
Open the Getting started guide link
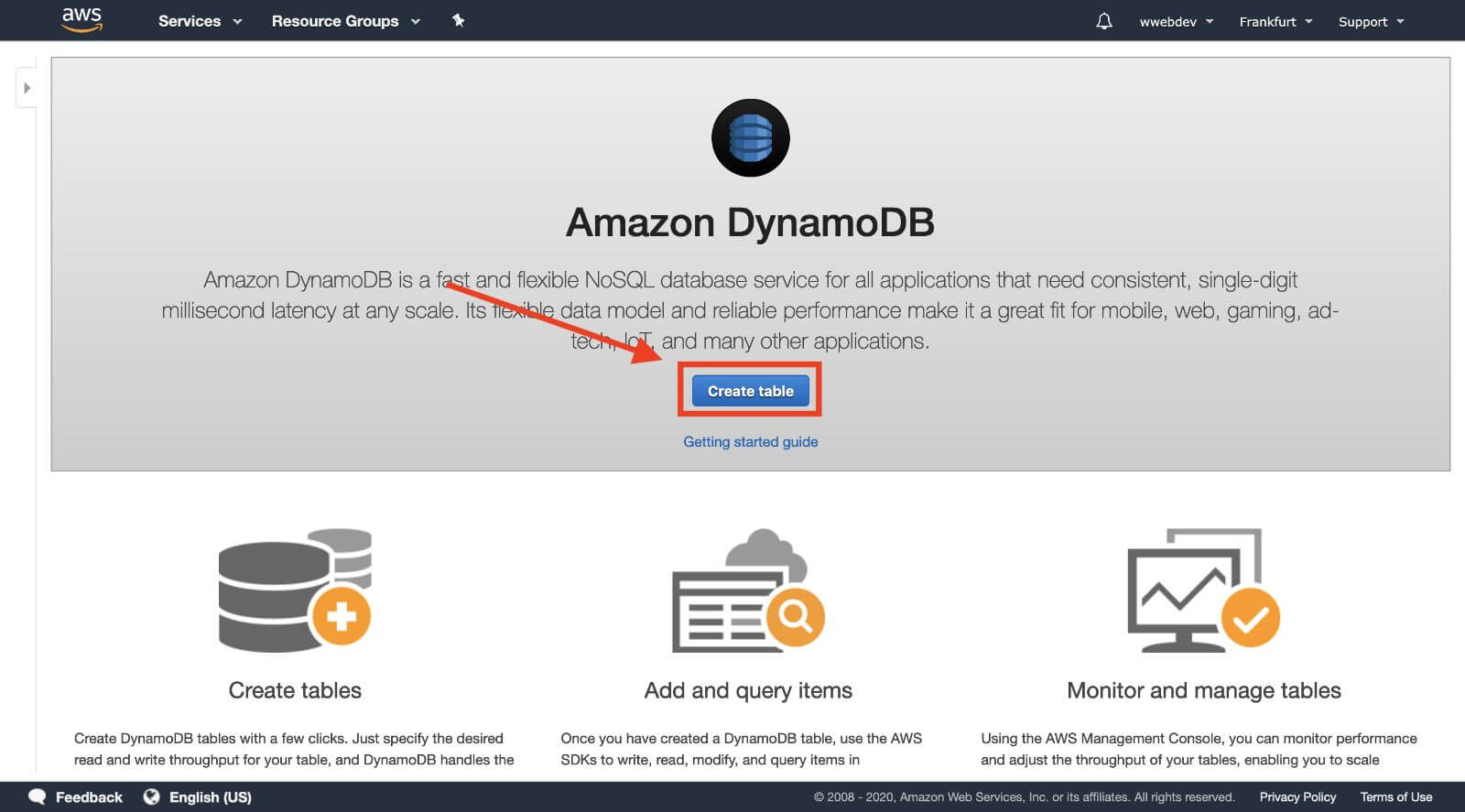750,441
